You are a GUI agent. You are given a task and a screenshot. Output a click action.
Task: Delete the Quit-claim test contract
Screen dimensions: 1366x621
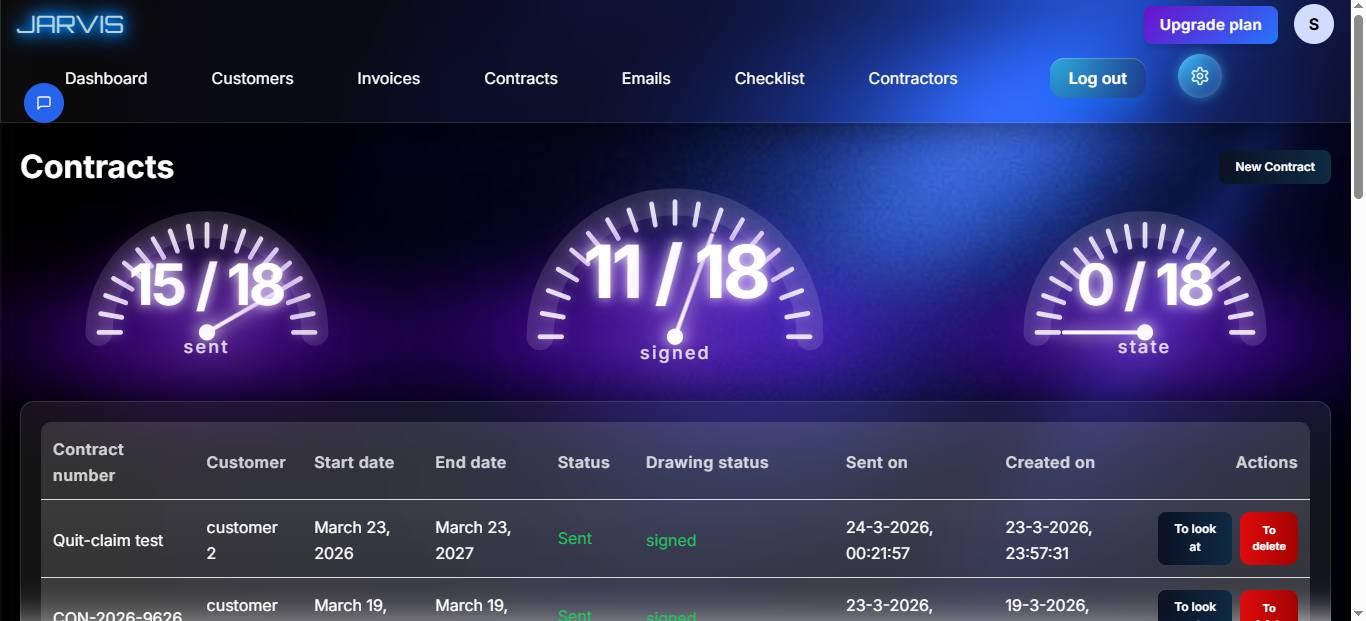1268,538
